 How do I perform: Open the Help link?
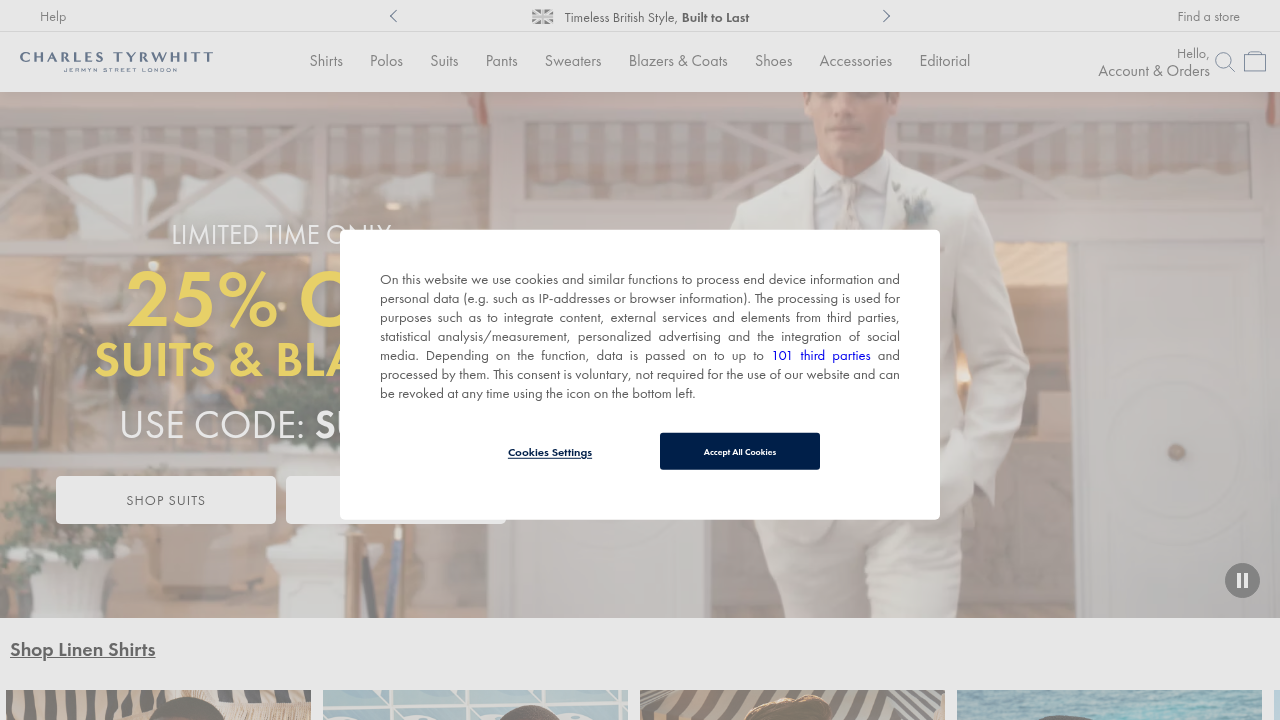pyautogui.click(x=53, y=16)
